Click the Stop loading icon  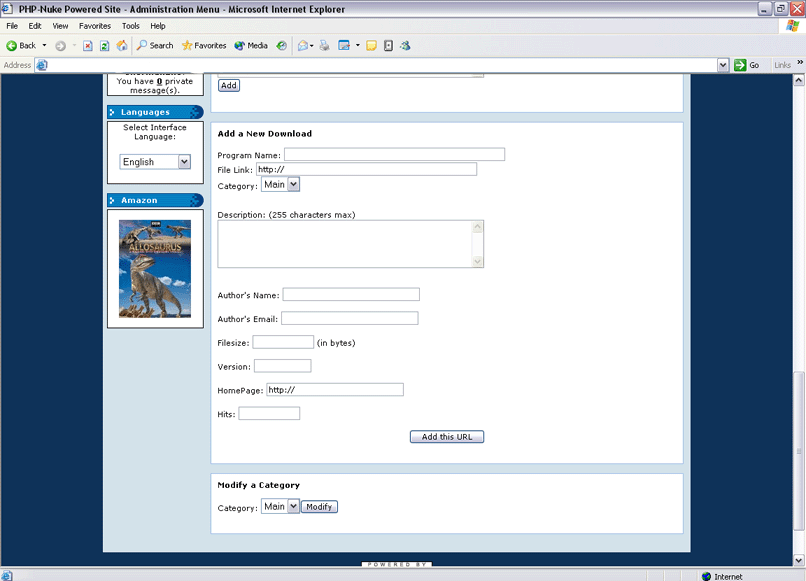pyautogui.click(x=88, y=45)
